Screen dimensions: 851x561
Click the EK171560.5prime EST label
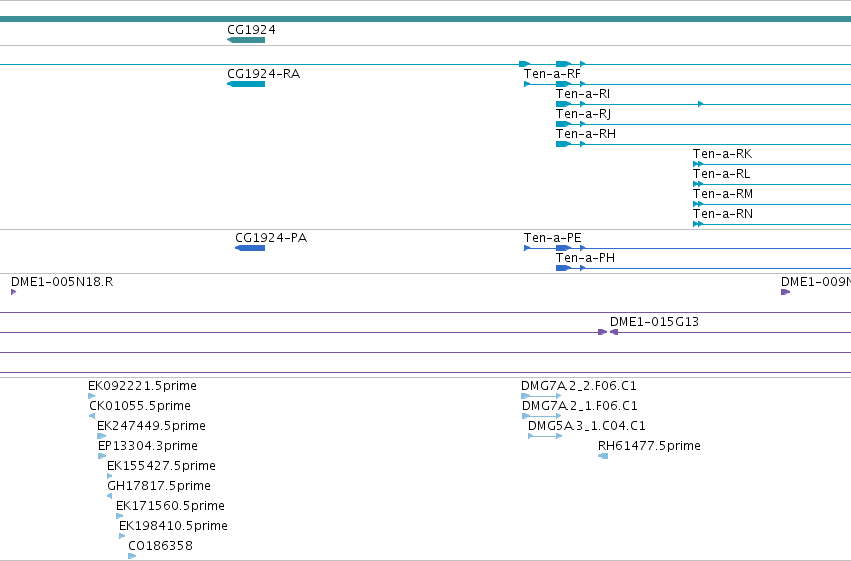tap(170, 507)
